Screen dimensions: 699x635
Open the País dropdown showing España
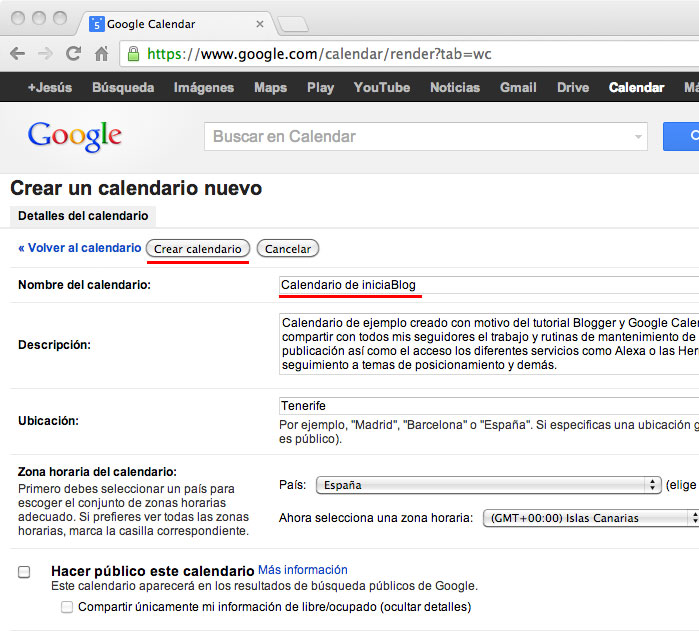pyautogui.click(x=489, y=485)
